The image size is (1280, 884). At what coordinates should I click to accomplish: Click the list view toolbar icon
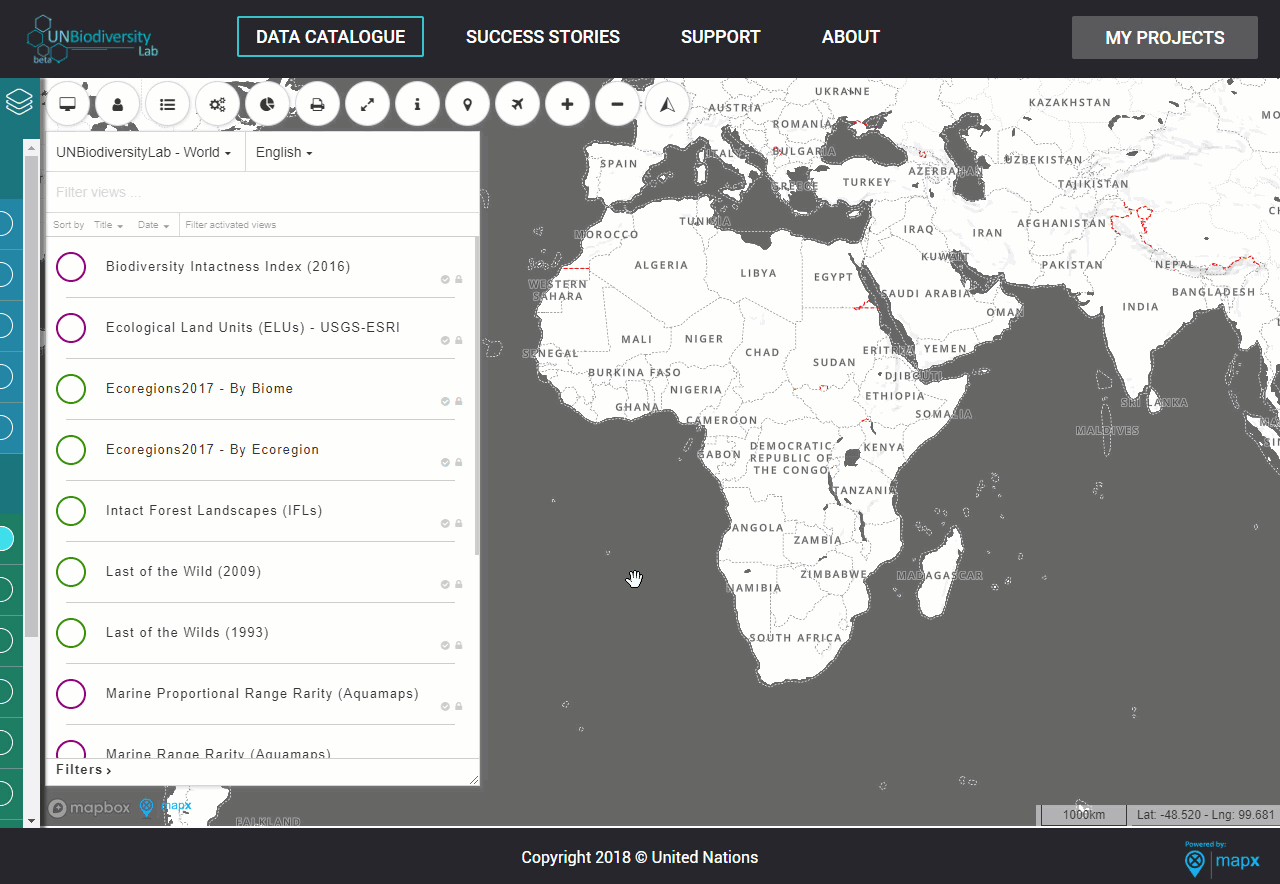pyautogui.click(x=168, y=104)
